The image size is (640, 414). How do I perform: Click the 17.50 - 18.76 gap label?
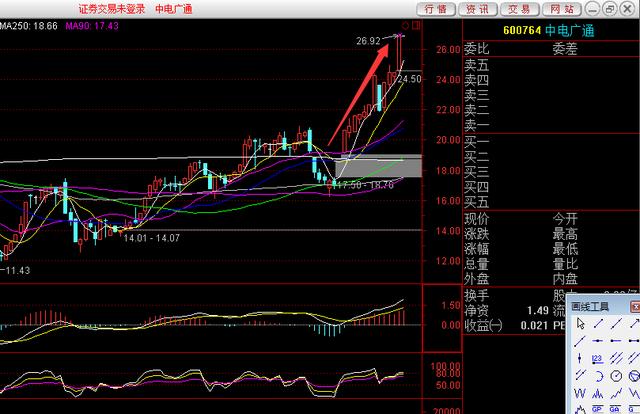[x=365, y=185]
